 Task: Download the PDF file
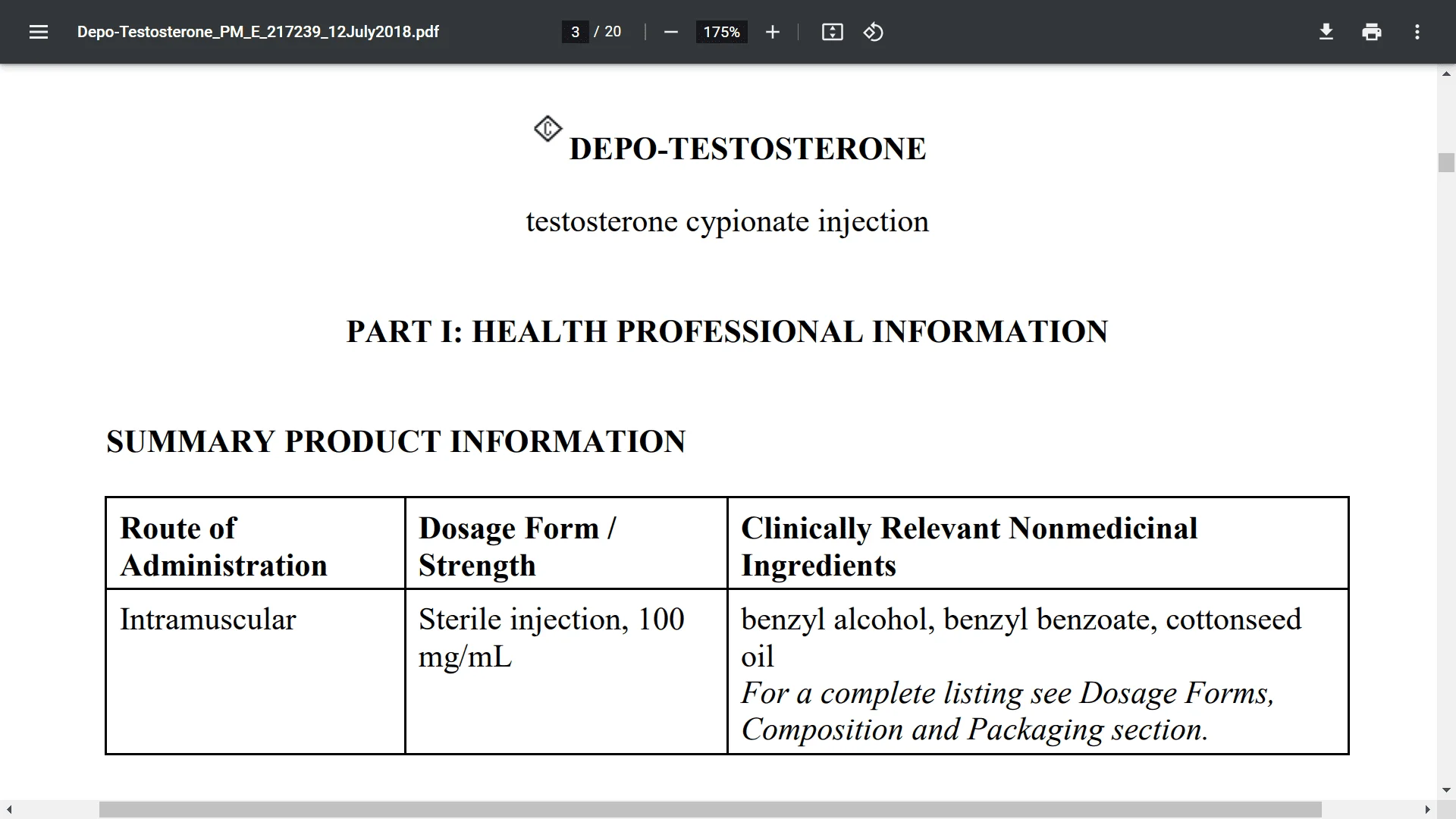(x=1326, y=32)
